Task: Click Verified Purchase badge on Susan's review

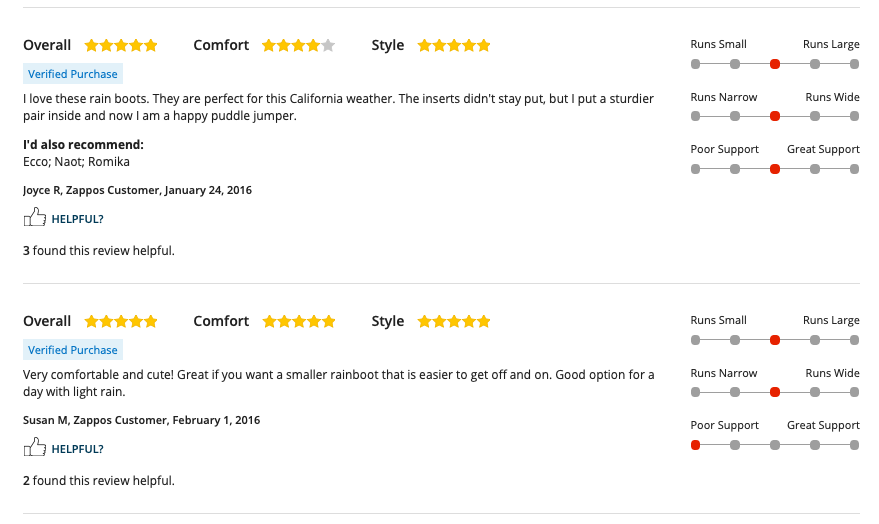Action: (x=73, y=350)
